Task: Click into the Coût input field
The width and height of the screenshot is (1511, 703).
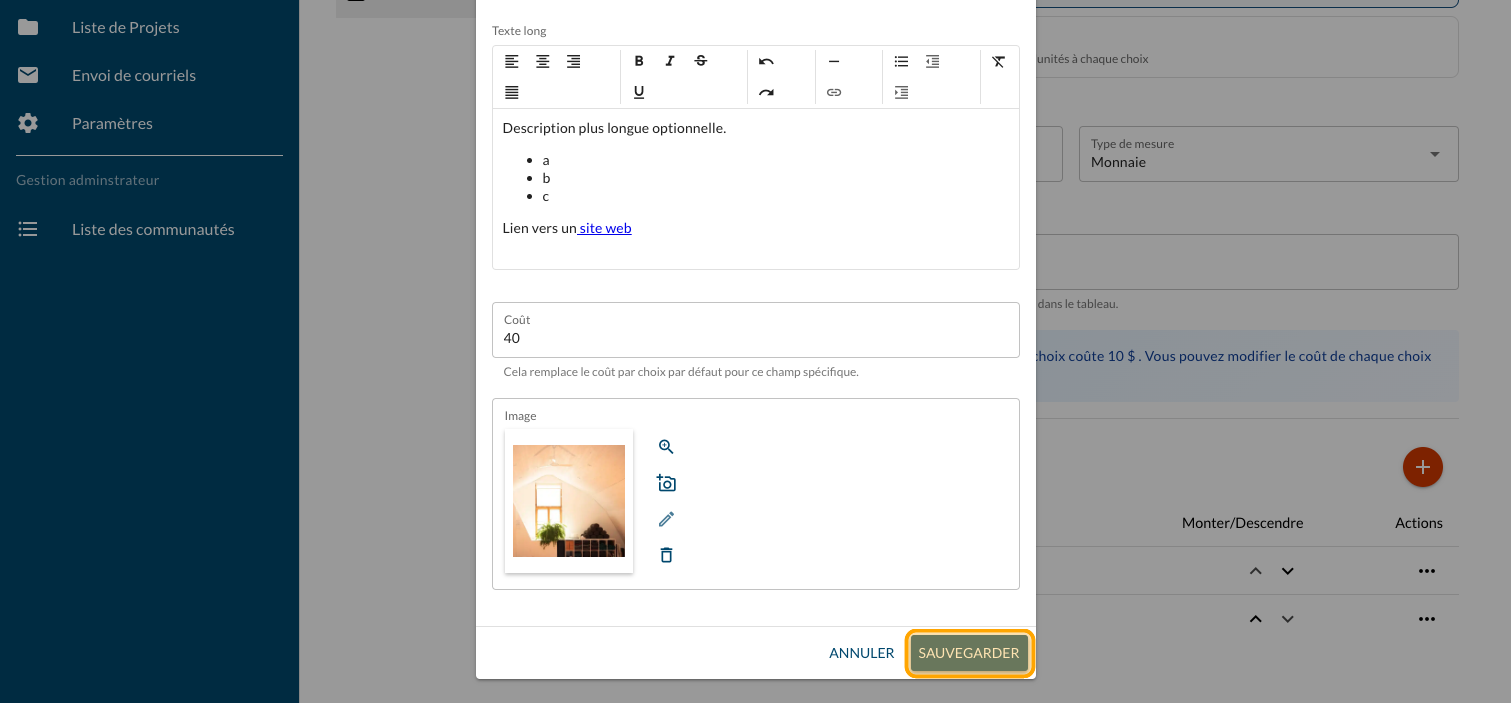Action: click(x=755, y=338)
